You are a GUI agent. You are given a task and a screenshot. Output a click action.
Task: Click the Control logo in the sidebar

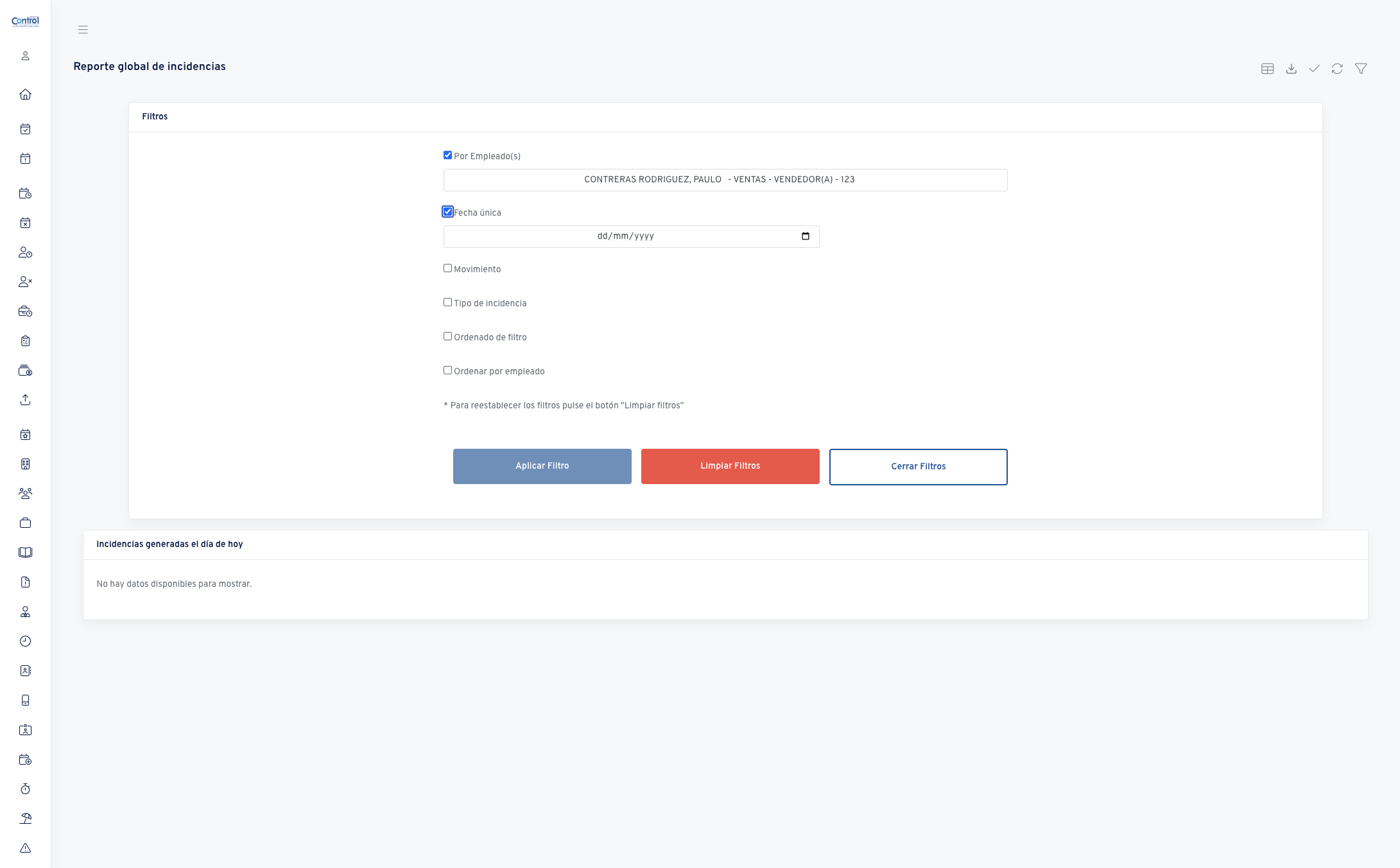26,21
